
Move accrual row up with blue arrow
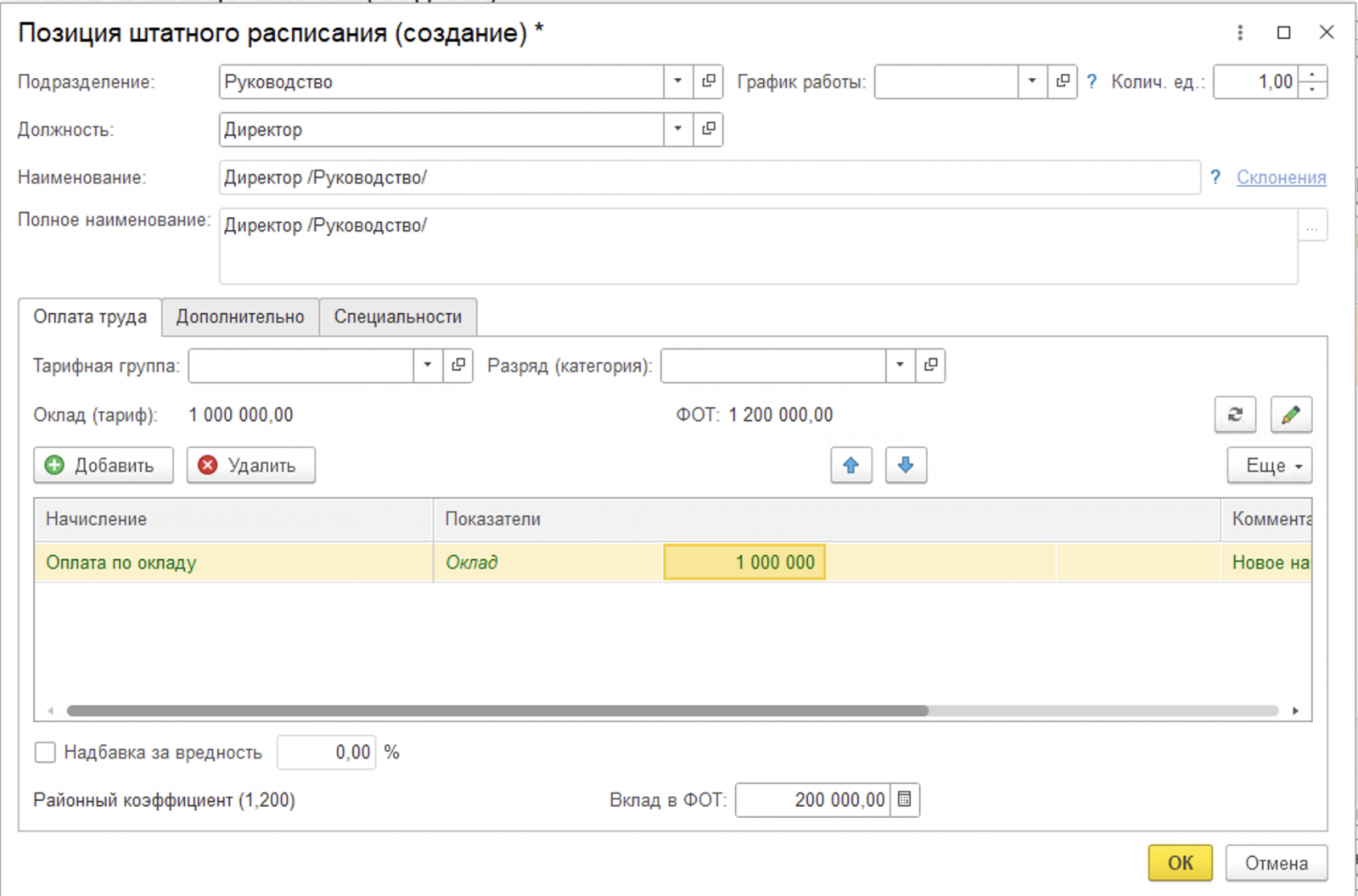tap(851, 465)
